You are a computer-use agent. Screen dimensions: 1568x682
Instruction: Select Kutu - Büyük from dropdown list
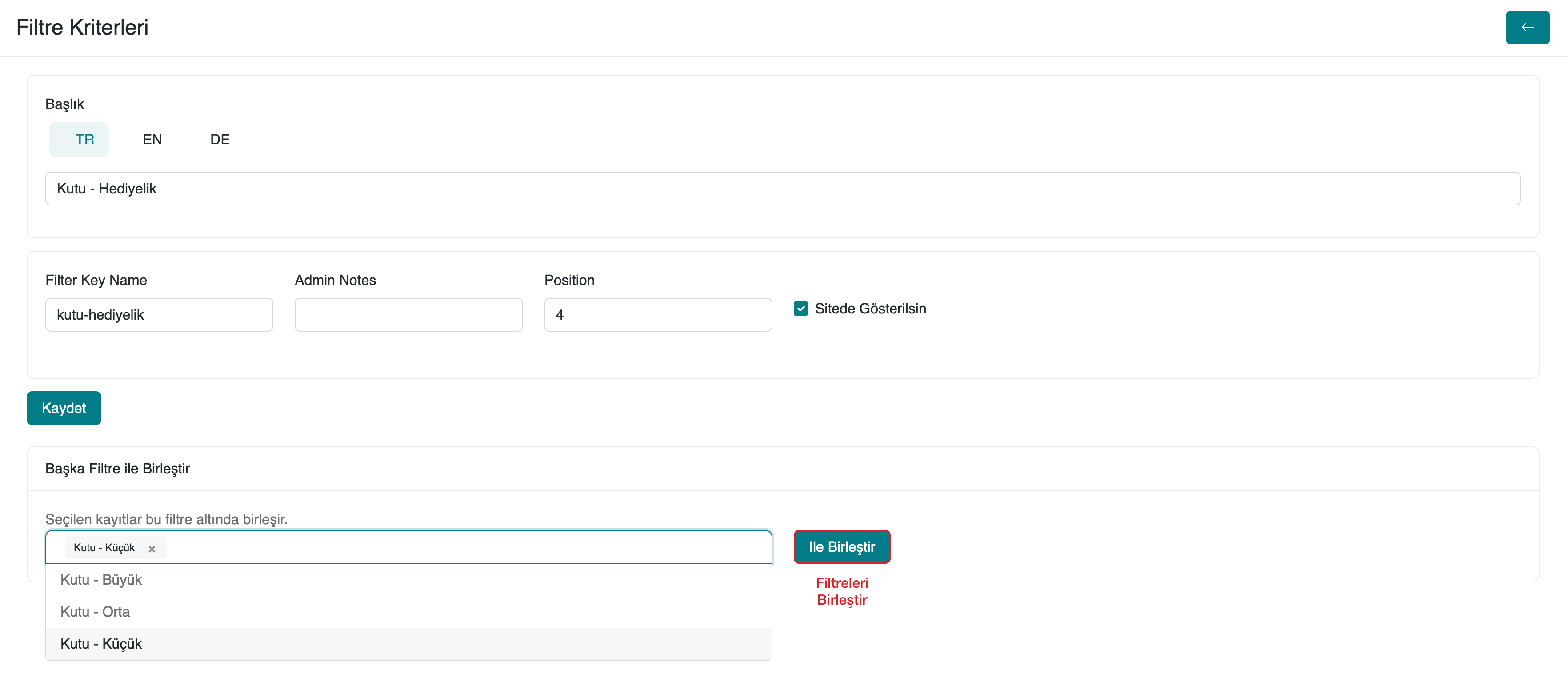[101, 580]
